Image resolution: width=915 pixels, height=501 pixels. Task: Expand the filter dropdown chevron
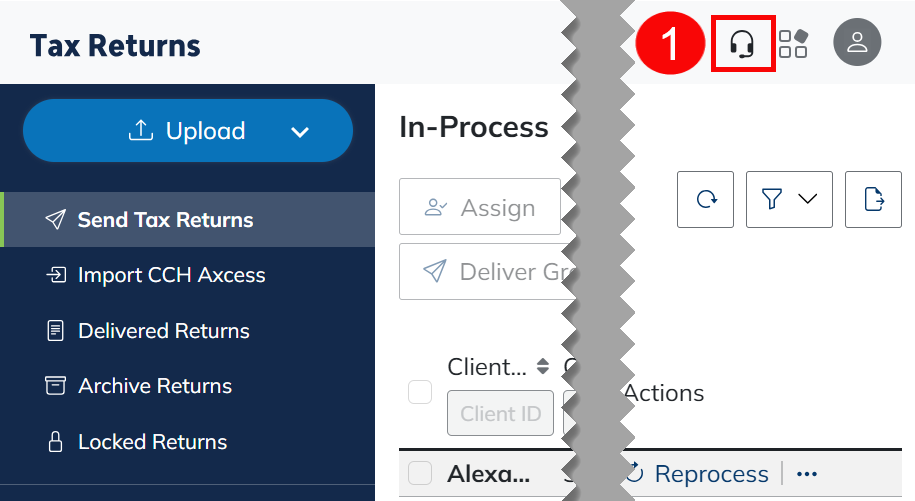[x=808, y=199]
